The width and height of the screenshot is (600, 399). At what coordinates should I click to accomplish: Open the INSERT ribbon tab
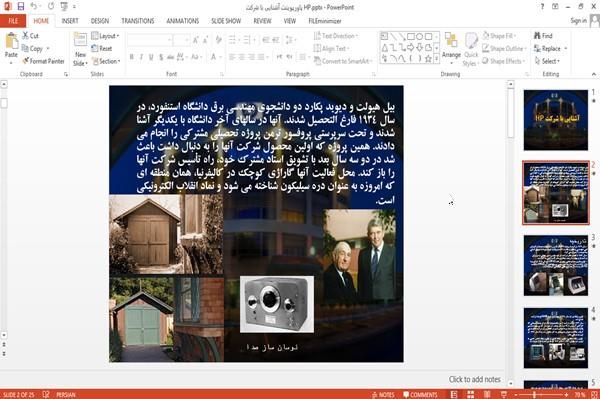70,21
